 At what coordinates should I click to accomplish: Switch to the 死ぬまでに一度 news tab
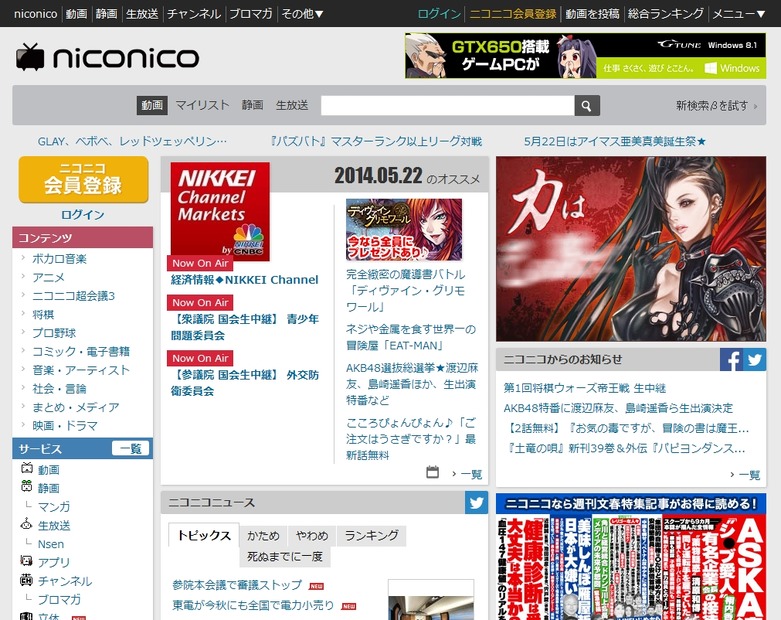285,557
